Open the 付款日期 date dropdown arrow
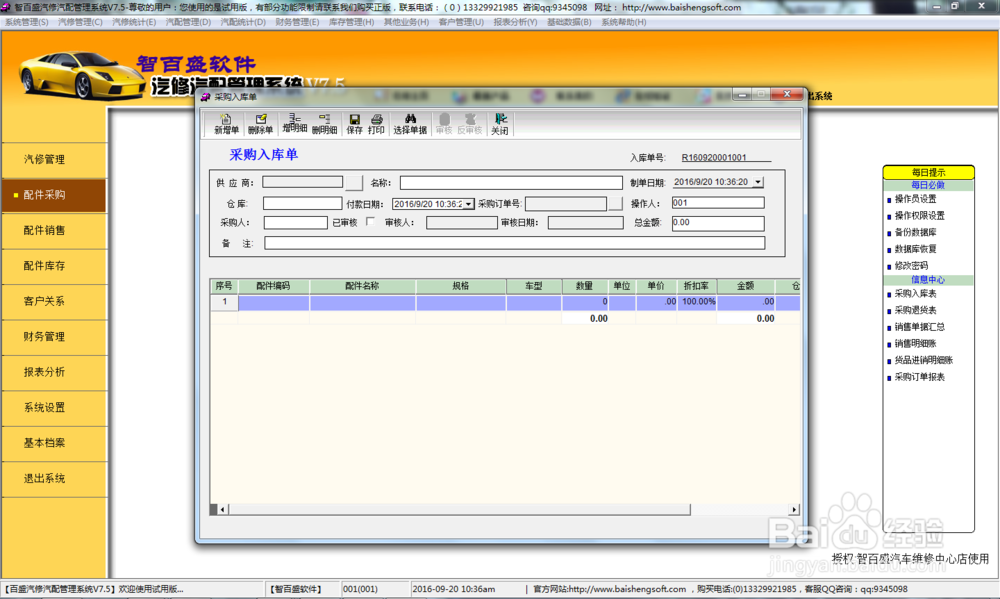The height and width of the screenshot is (599, 1000). pos(469,204)
